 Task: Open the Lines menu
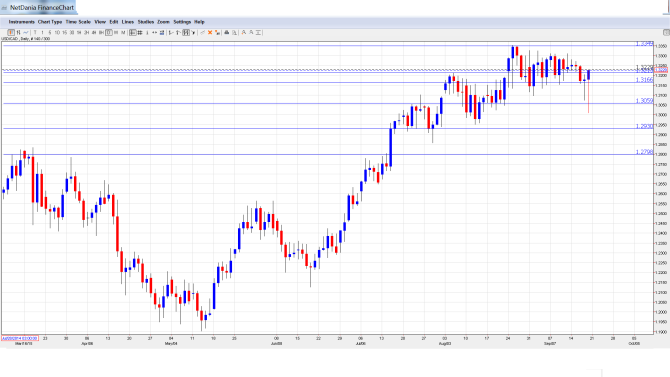(x=128, y=22)
